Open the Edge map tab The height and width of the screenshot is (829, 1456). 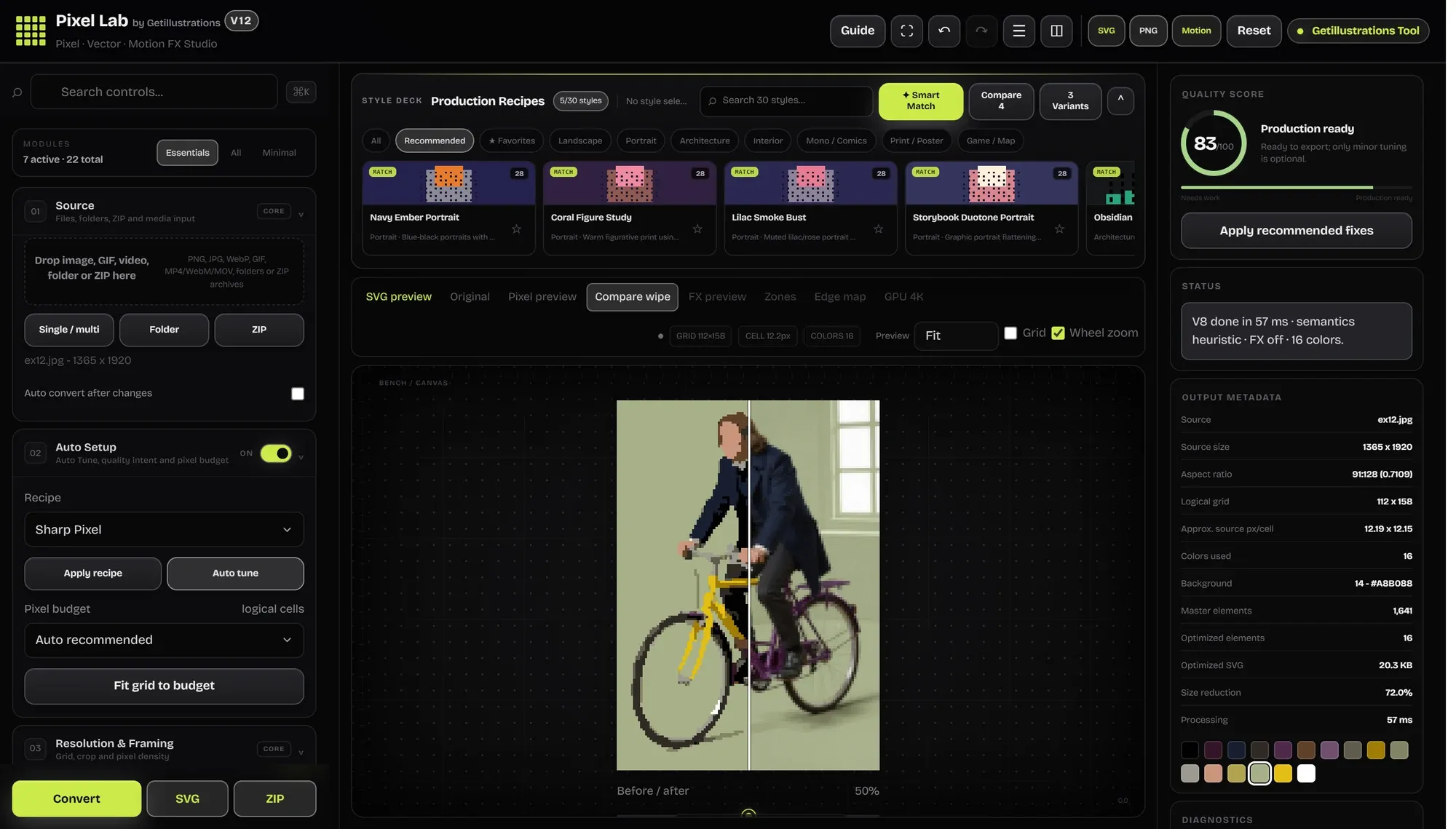839,297
